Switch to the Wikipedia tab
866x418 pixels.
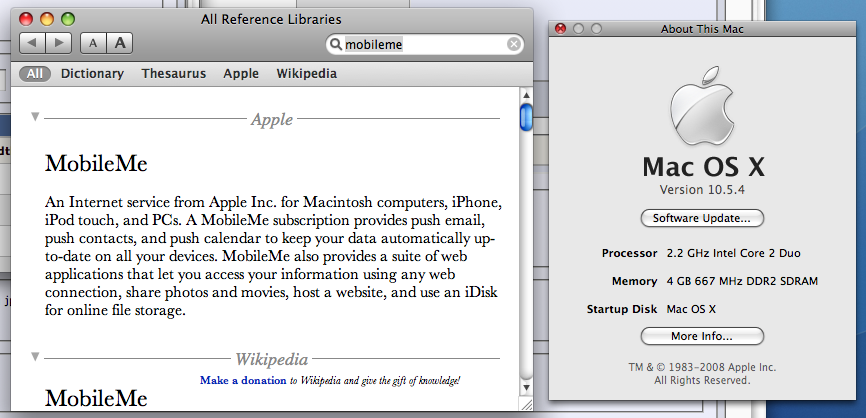tap(307, 74)
